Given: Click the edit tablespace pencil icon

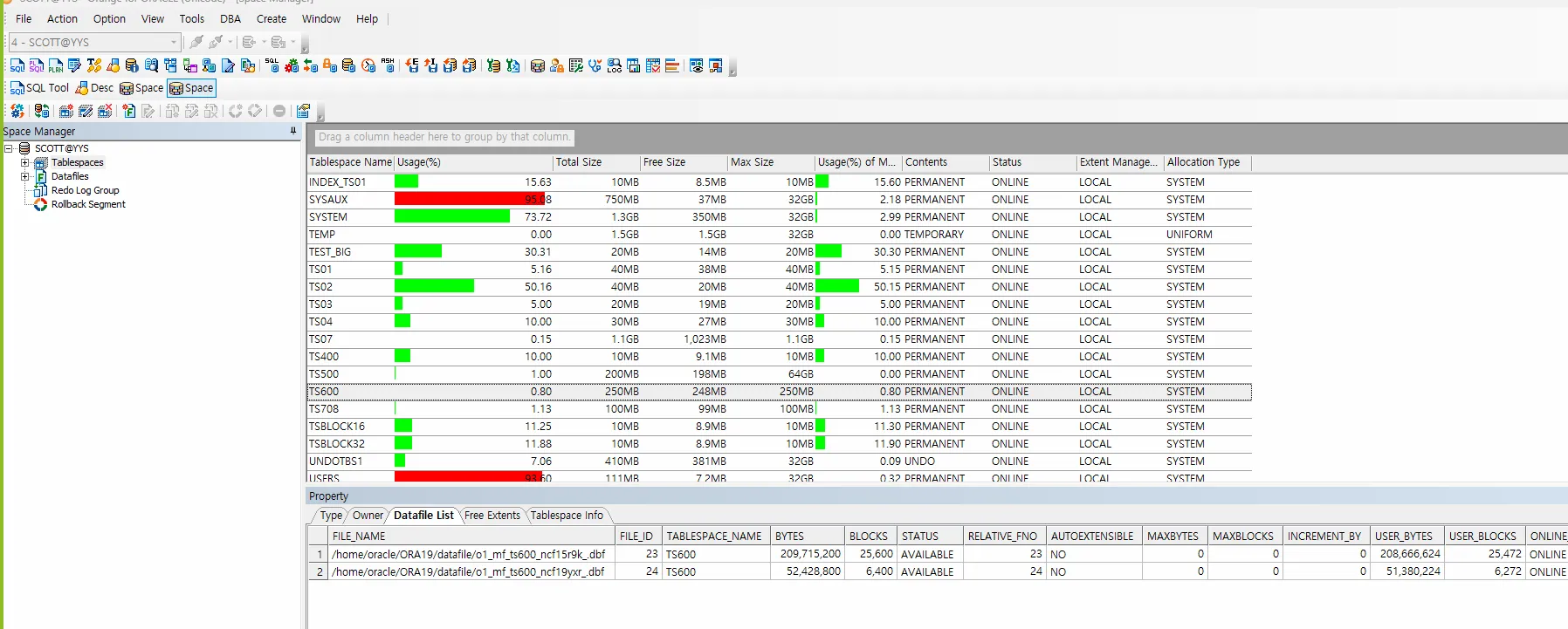Looking at the screenshot, I should tap(86, 111).
